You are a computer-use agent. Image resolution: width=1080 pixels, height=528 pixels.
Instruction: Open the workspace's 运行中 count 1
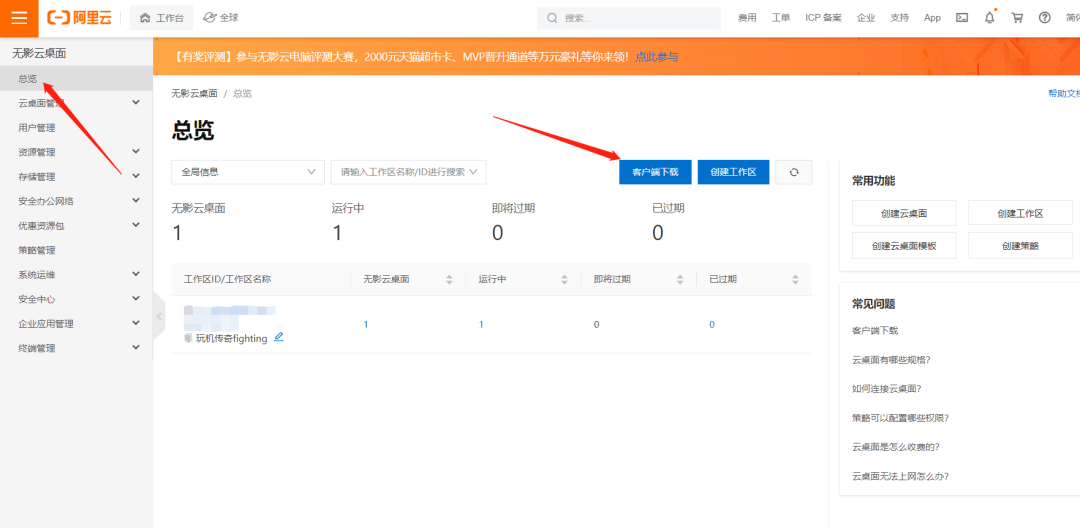coord(481,324)
